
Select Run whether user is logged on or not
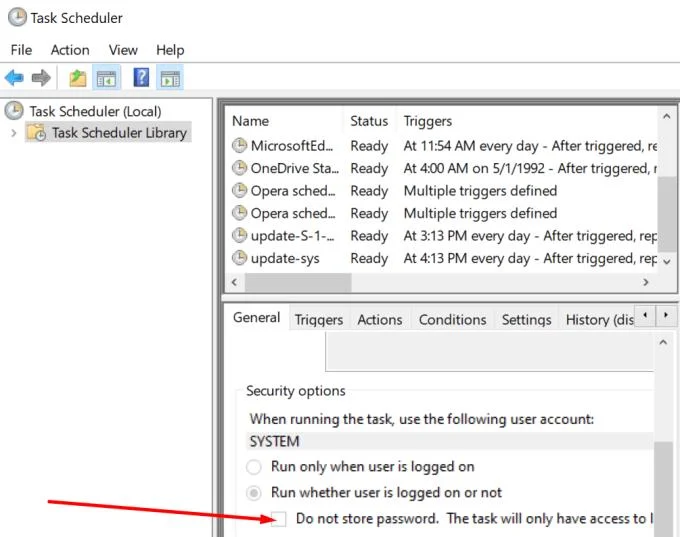254,493
